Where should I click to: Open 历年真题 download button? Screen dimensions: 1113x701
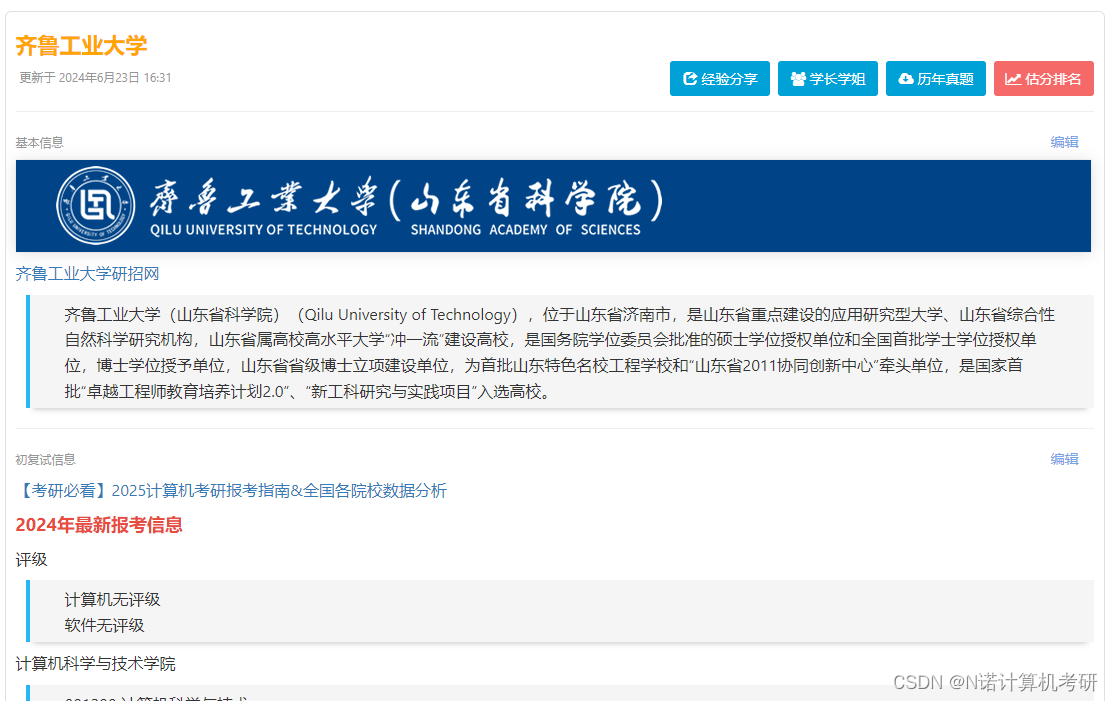[936, 79]
